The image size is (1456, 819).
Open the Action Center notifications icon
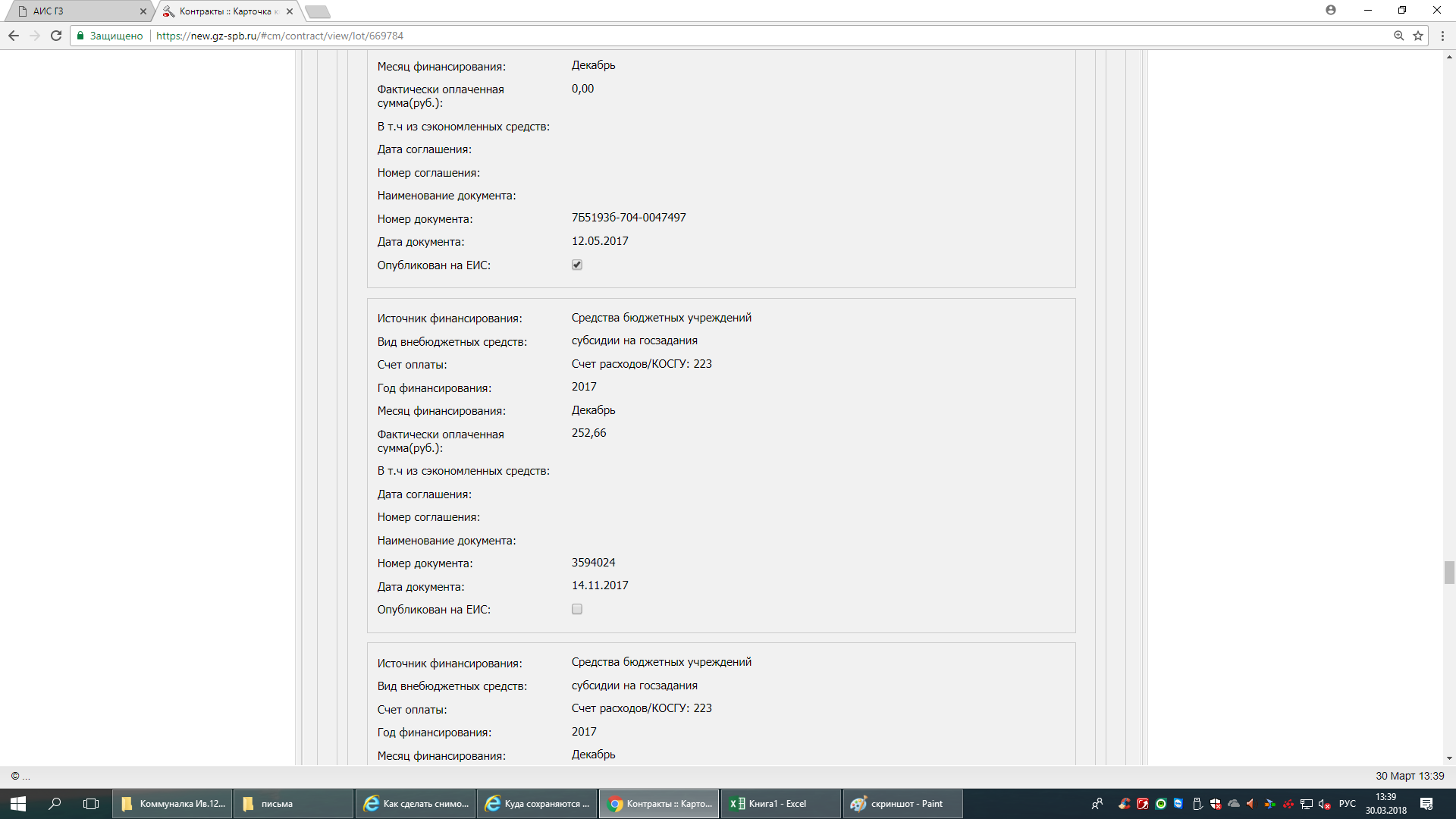1426,804
